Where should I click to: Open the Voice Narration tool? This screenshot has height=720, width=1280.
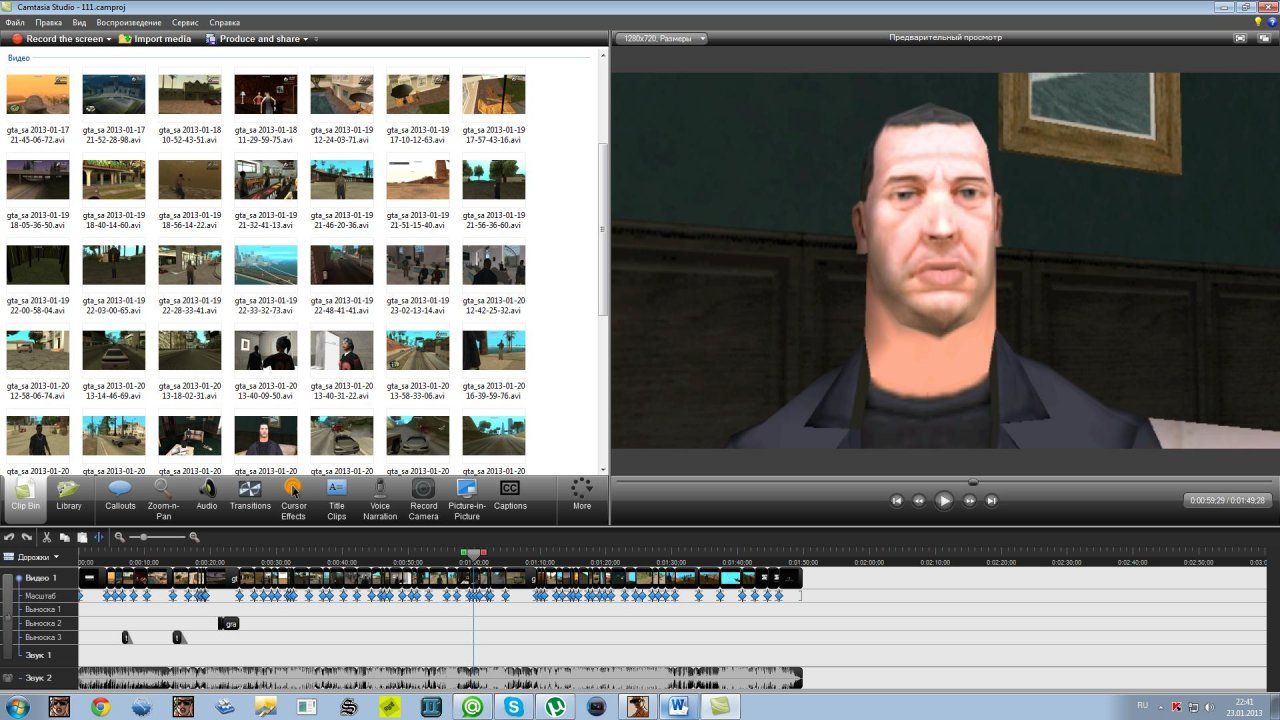click(x=380, y=498)
